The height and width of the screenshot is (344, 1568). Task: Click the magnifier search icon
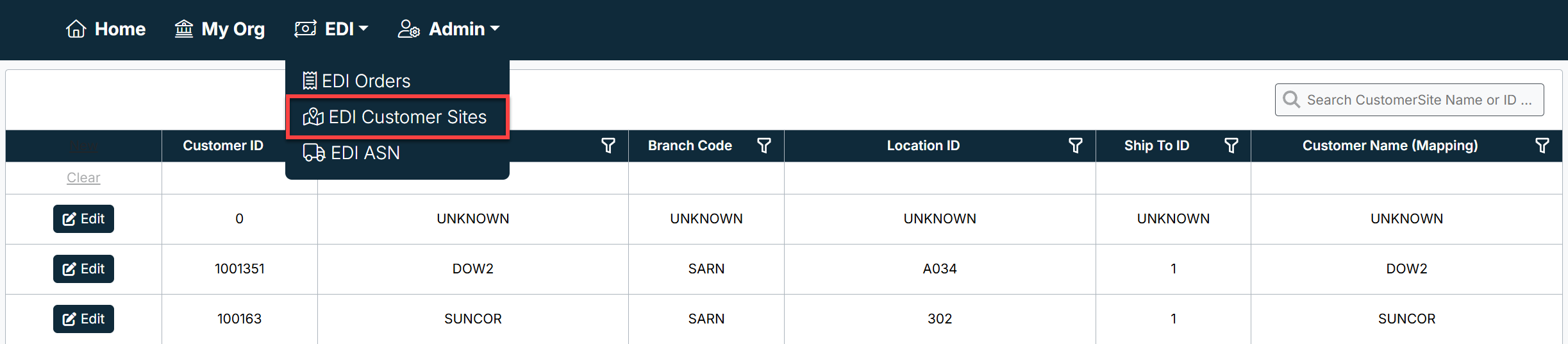pyautogui.click(x=1292, y=99)
